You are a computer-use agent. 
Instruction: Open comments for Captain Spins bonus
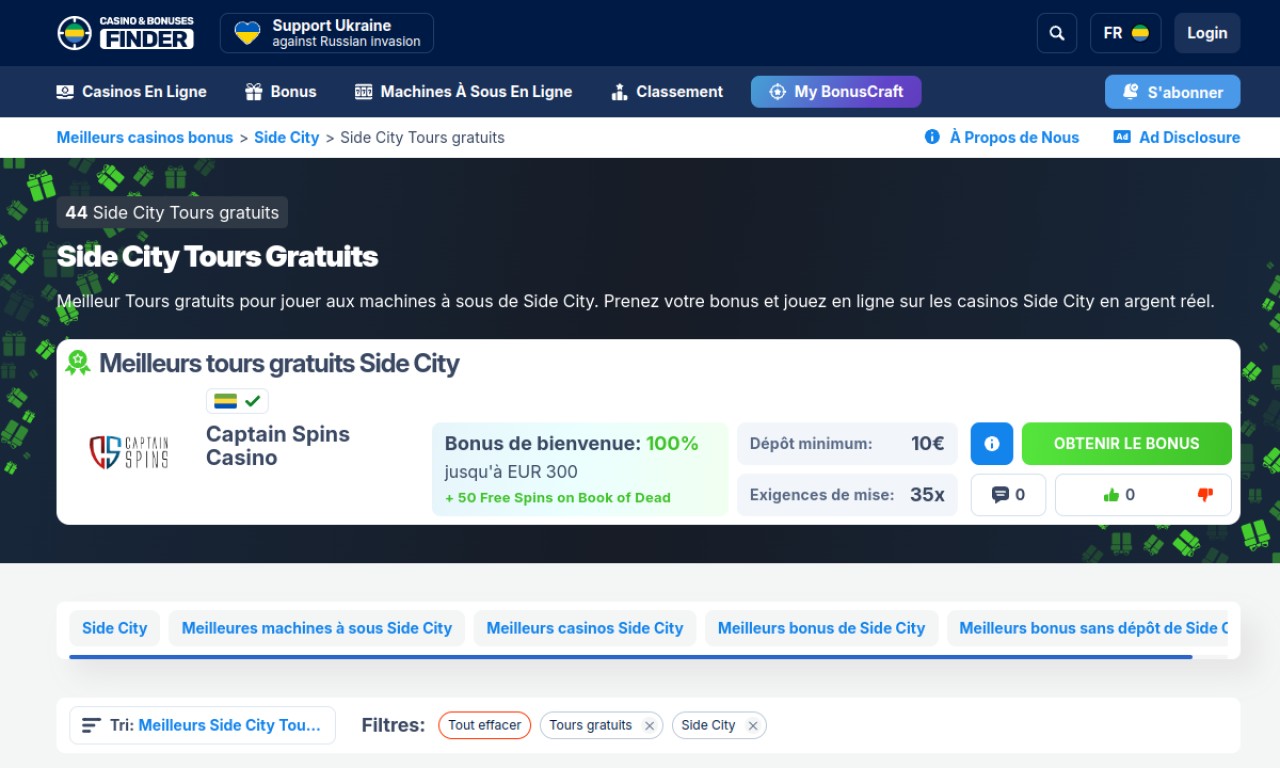pyautogui.click(x=1008, y=495)
